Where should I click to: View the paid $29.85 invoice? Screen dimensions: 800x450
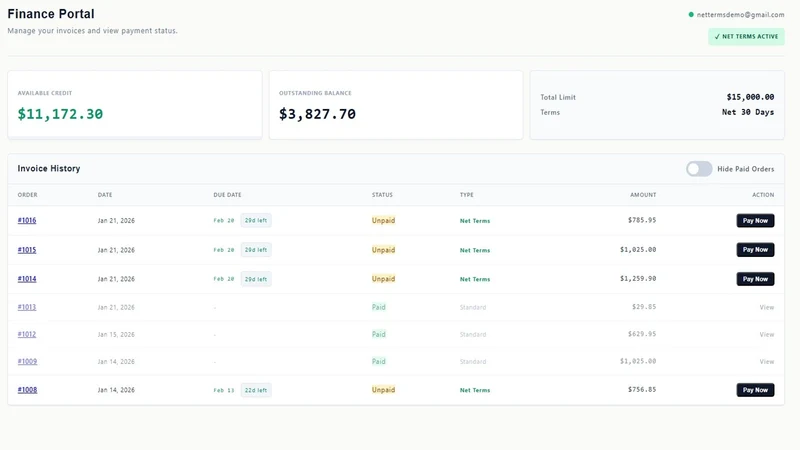click(x=767, y=307)
